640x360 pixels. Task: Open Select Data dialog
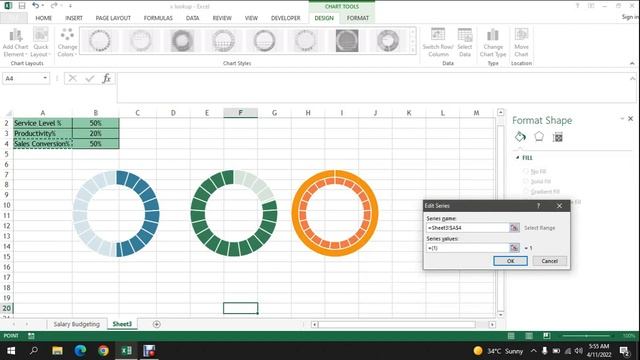[464, 43]
